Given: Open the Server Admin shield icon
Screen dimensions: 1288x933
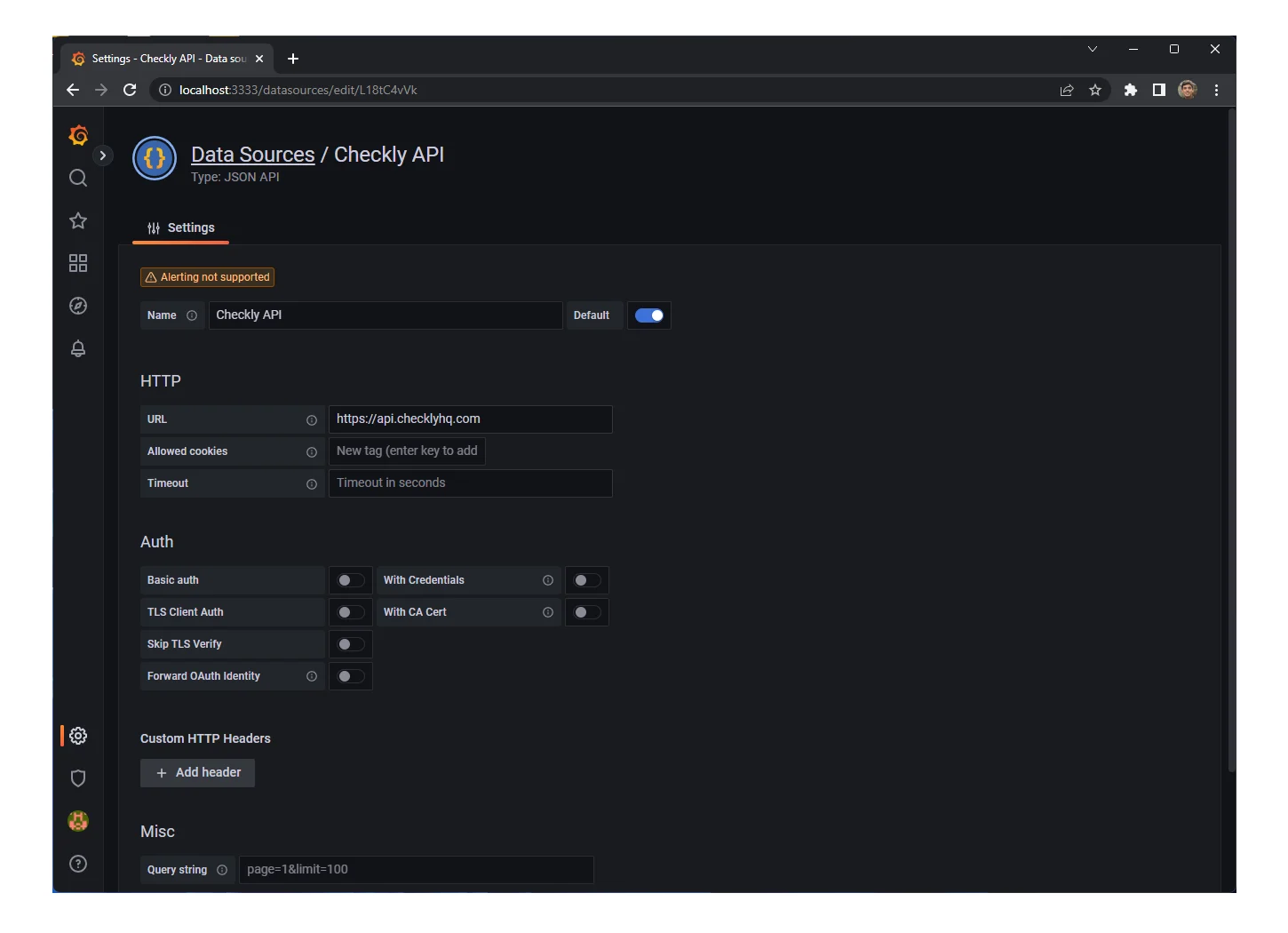Looking at the screenshot, I should 78,778.
